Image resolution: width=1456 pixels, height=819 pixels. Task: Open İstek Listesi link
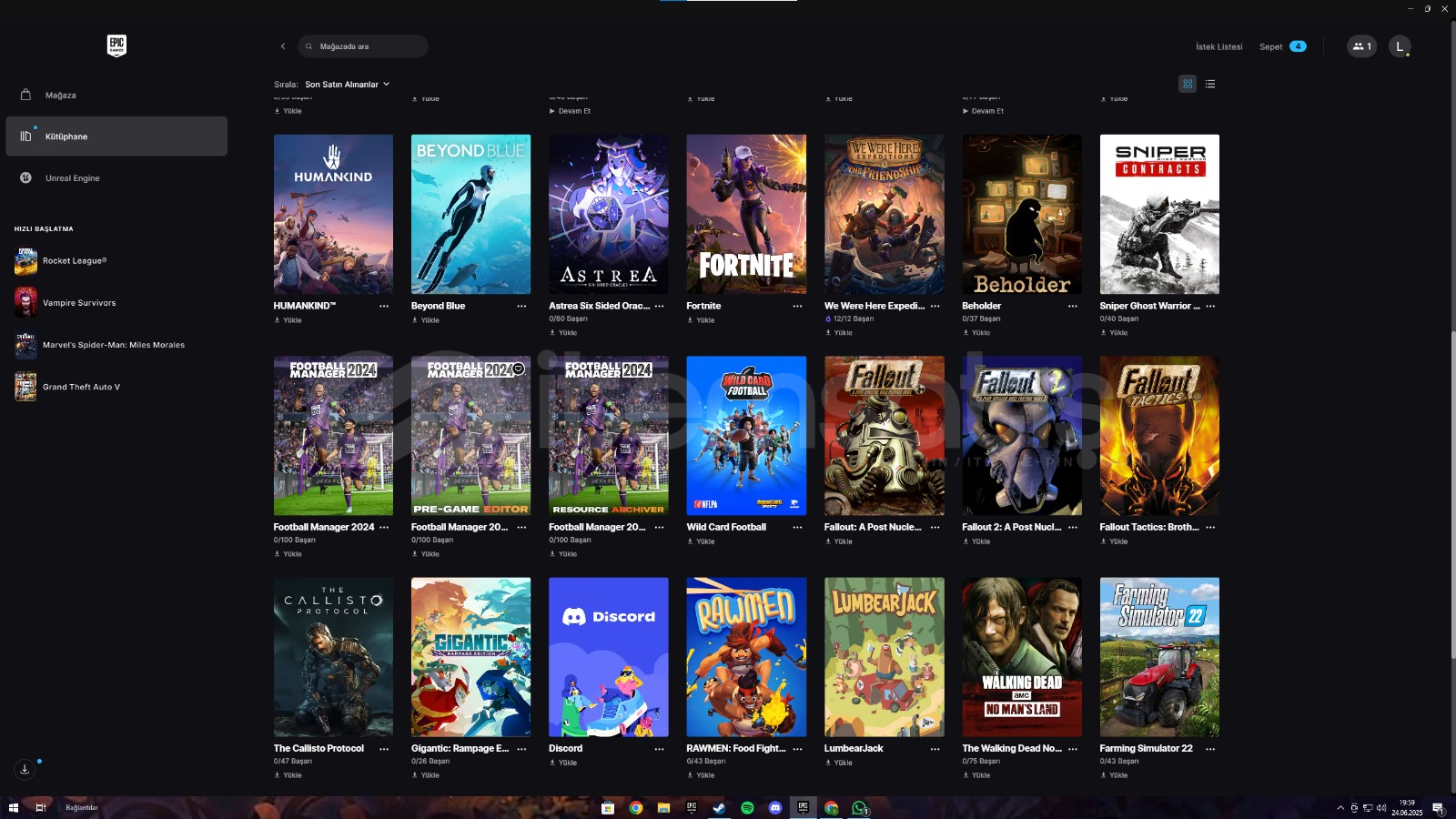click(1218, 46)
